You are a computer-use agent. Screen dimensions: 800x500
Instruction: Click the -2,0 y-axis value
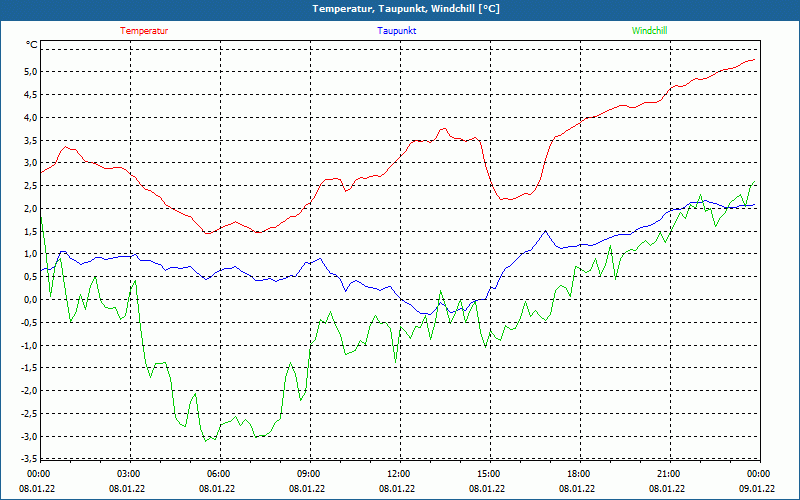[30, 391]
